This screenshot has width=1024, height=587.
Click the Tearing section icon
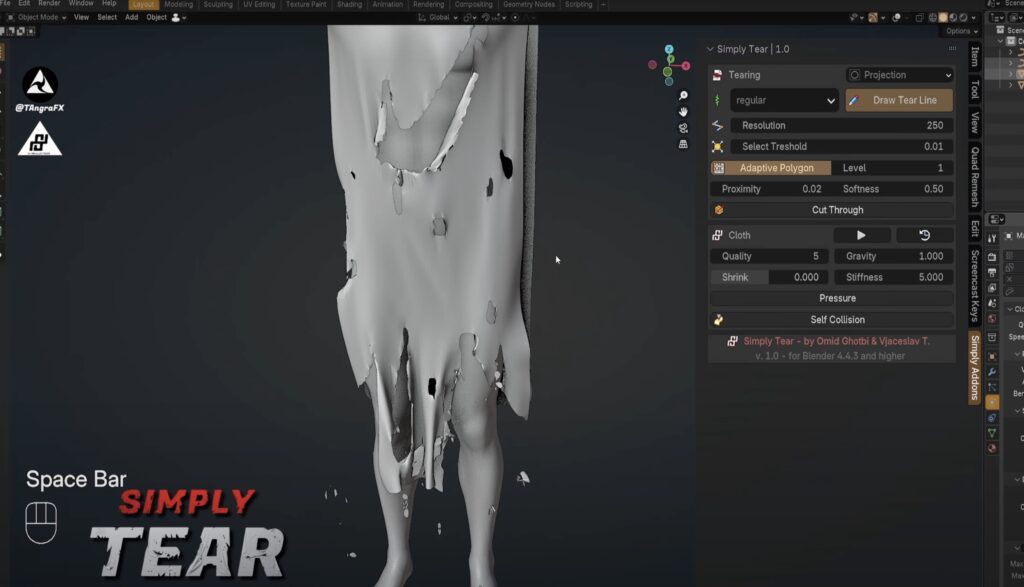717,75
